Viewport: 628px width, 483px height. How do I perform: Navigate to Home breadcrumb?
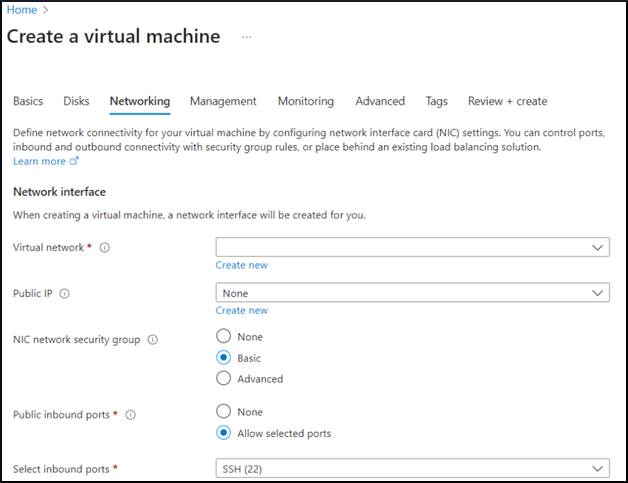(x=21, y=10)
